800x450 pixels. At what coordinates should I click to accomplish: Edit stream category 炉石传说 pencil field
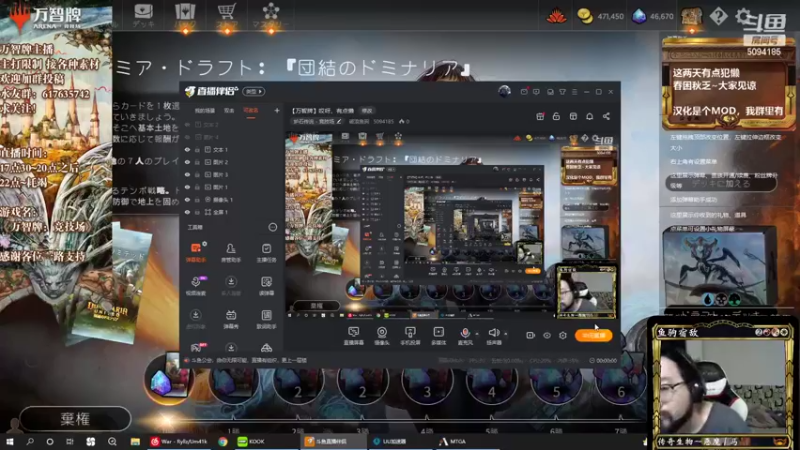point(316,121)
